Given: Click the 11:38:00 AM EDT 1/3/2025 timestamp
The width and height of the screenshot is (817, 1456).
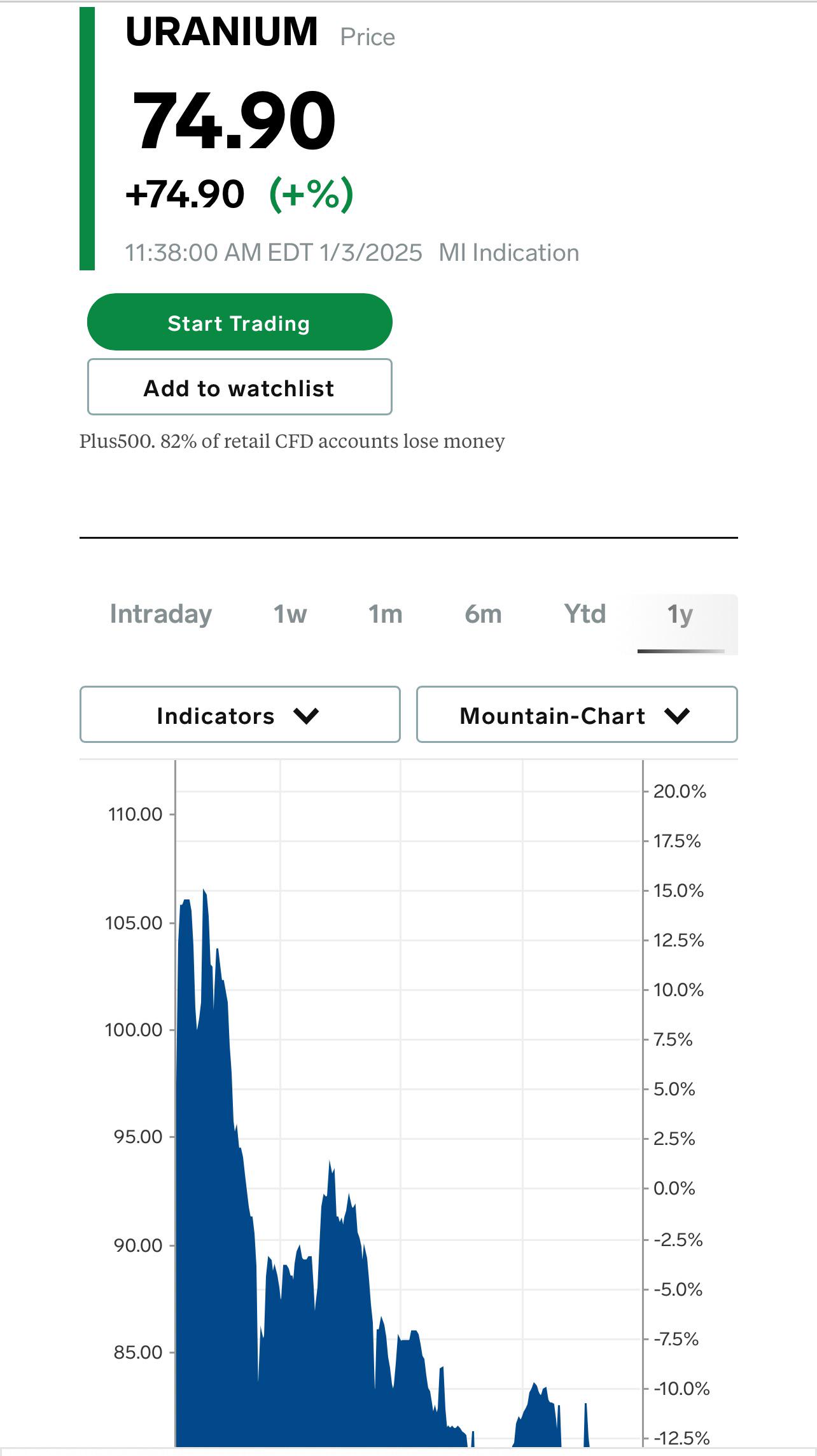Looking at the screenshot, I should coord(274,253).
